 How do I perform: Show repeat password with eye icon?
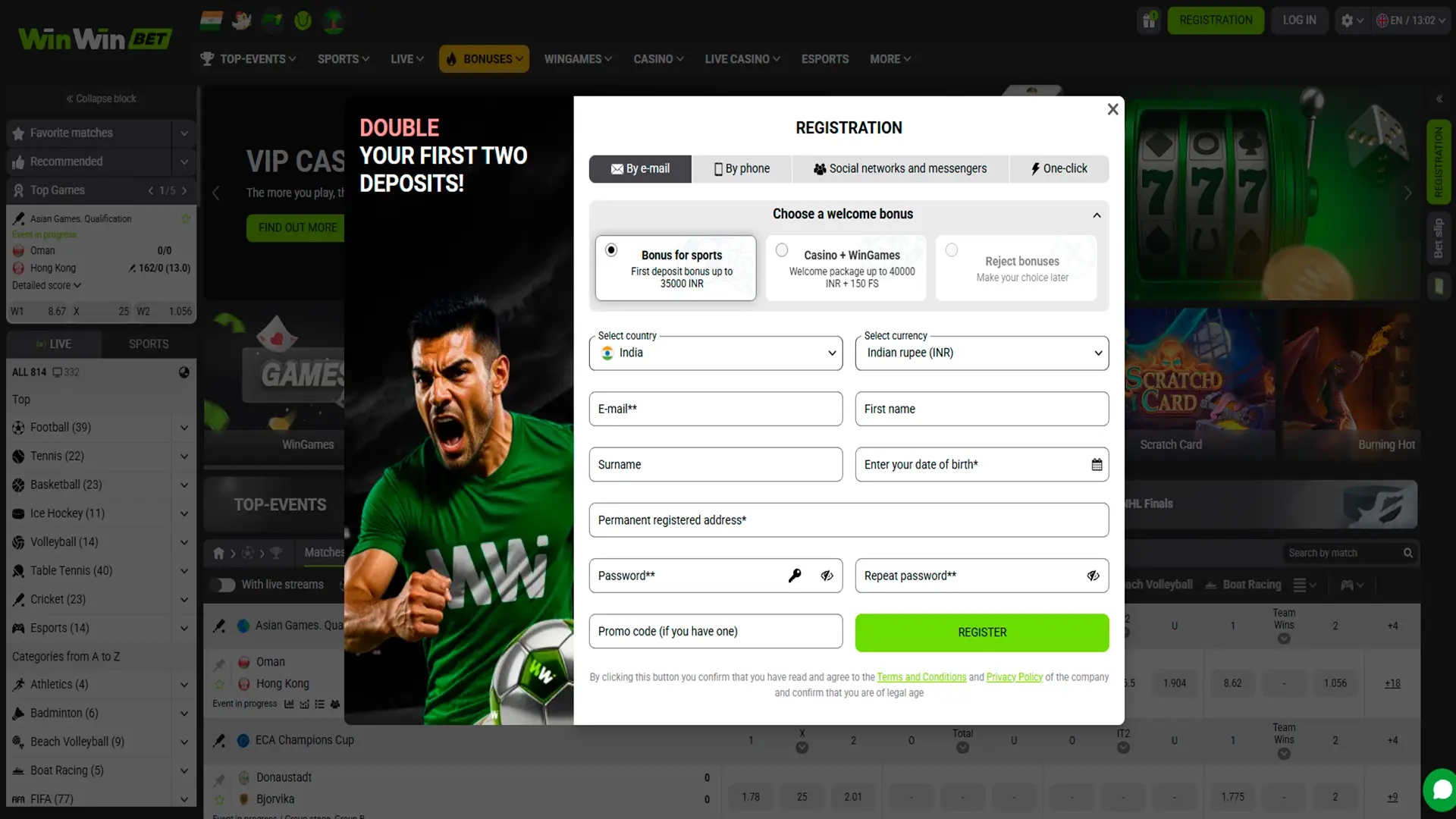coord(1093,576)
